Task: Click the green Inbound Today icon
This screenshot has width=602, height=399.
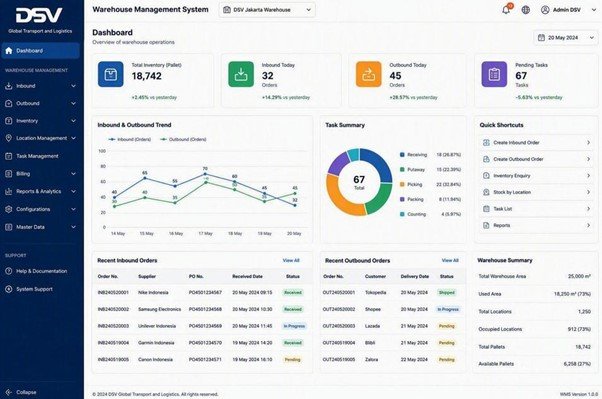Action: click(x=241, y=74)
